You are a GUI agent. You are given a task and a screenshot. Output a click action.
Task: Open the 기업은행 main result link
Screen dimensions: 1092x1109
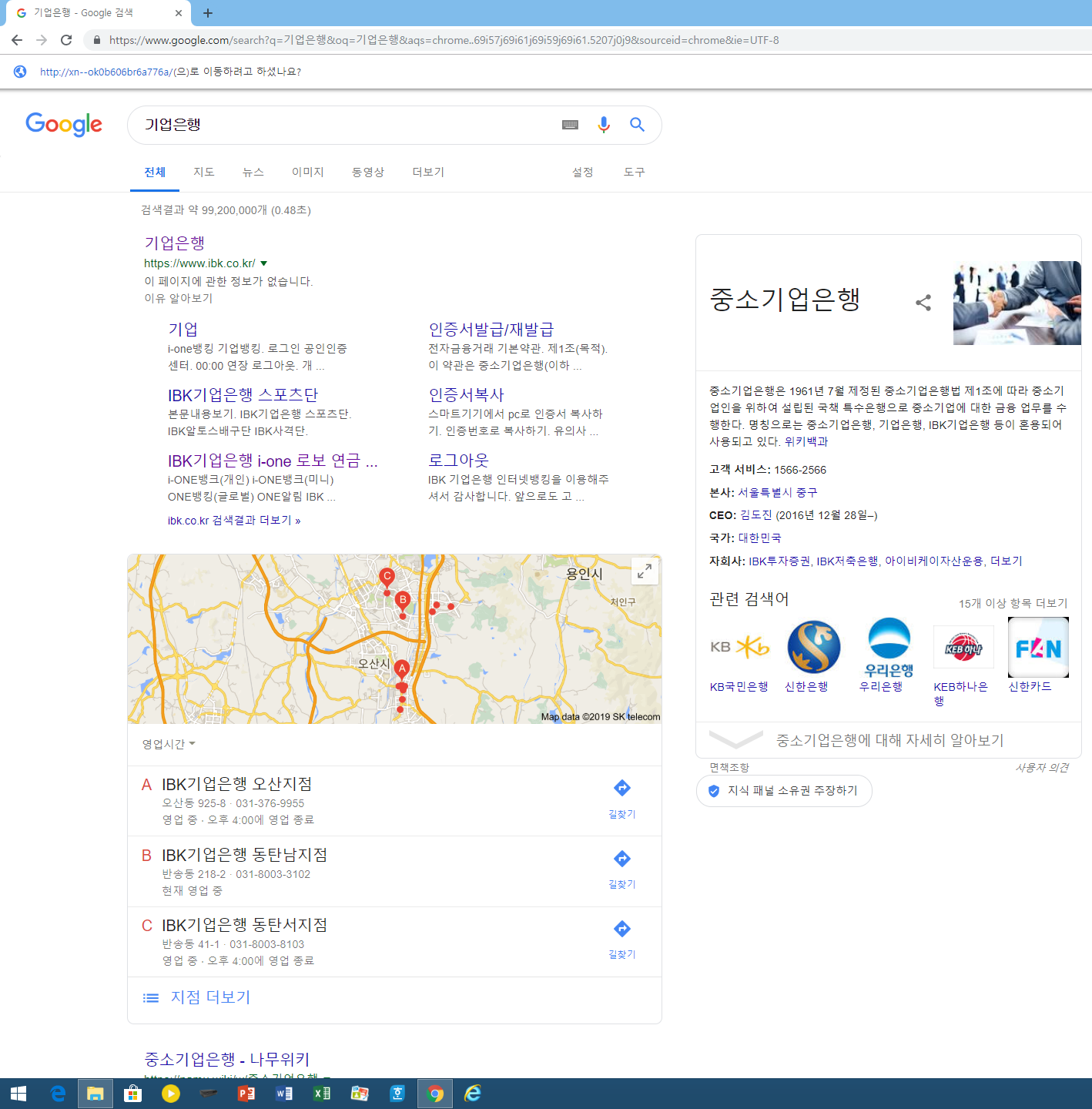coord(174,243)
